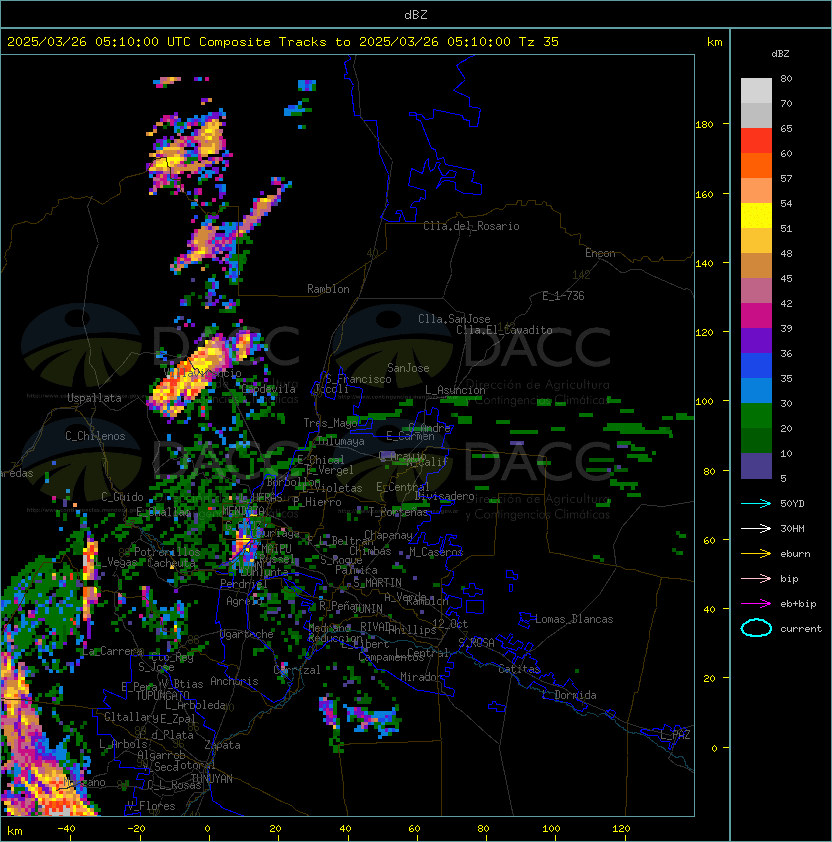Image resolution: width=832 pixels, height=842 pixels.
Task: Click the '30HM' legend label
Action: click(792, 529)
